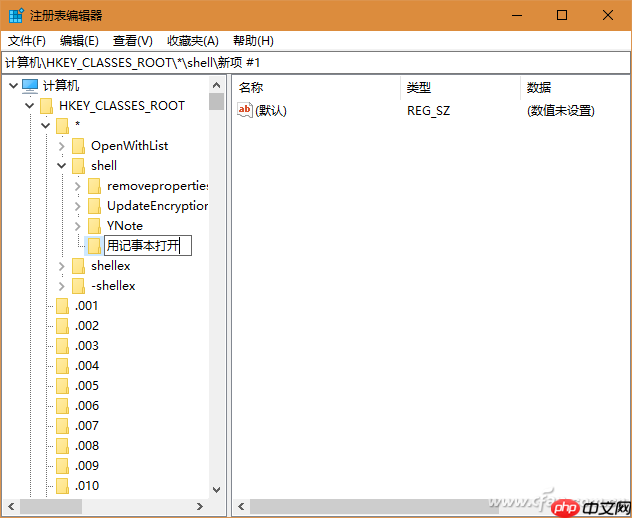Select the YNote key label
632x518 pixels.
coord(125,226)
